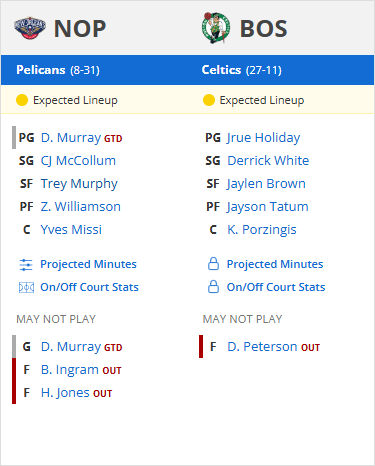Open H. Jones out listing
Image resolution: width=375 pixels, height=466 pixels.
(x=65, y=393)
